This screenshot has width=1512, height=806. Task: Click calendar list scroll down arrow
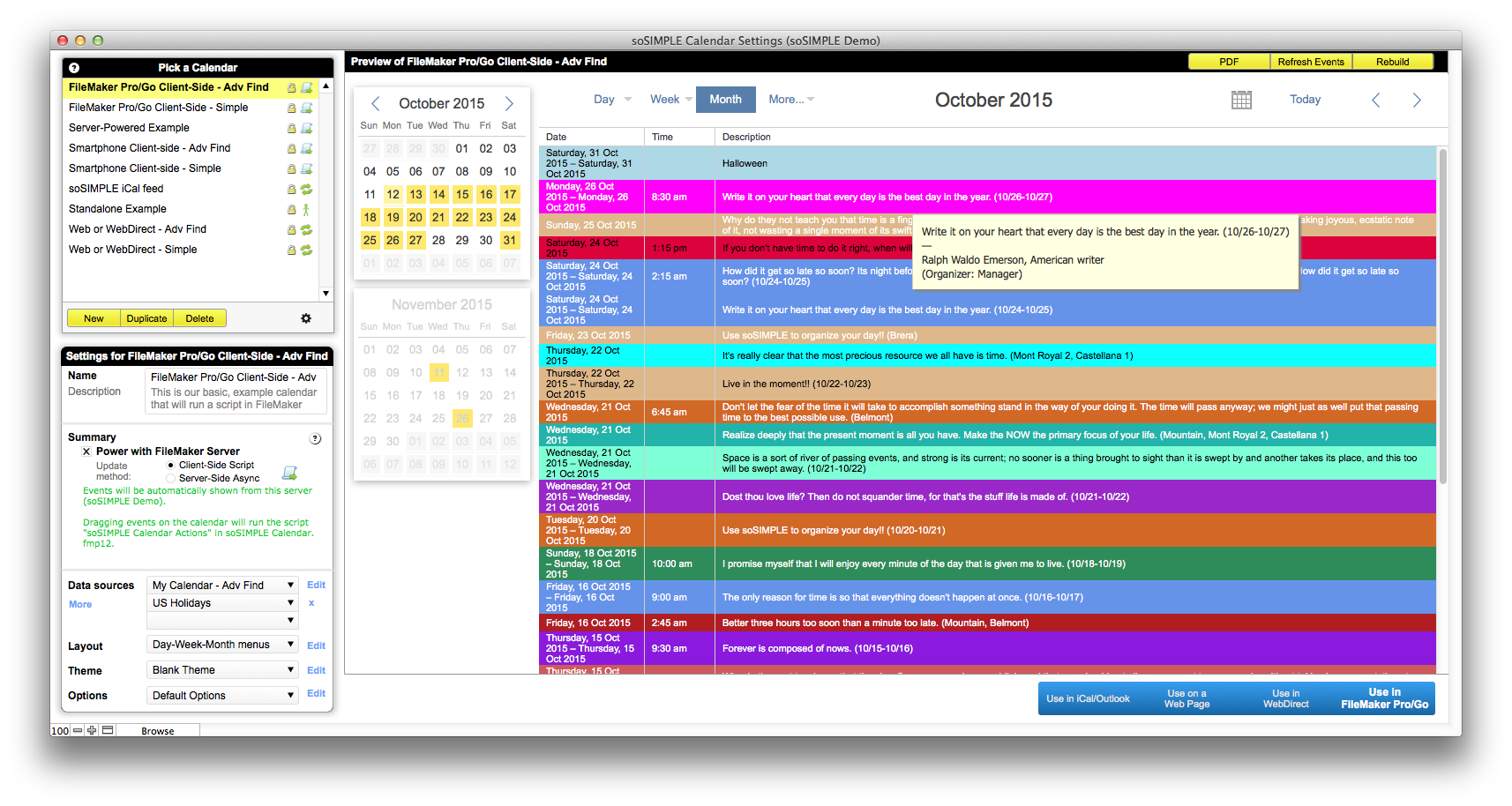coord(326,294)
